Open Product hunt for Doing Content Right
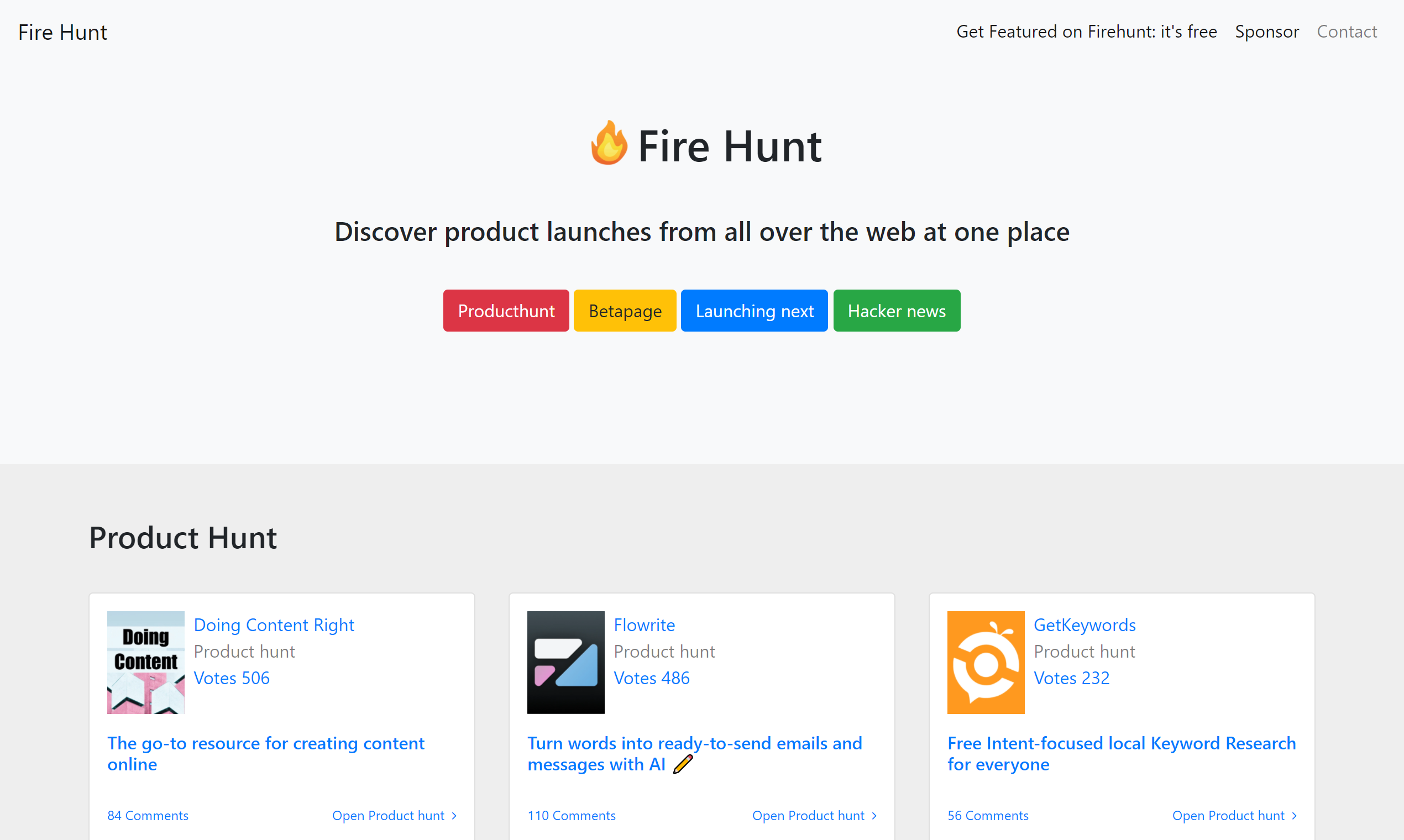The width and height of the screenshot is (1404, 840). [394, 816]
